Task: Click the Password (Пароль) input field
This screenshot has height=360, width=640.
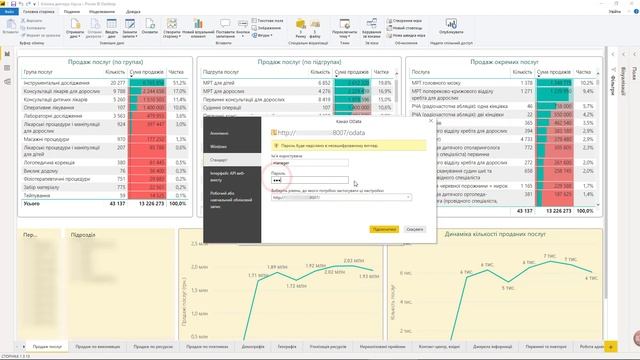Action: (310, 180)
